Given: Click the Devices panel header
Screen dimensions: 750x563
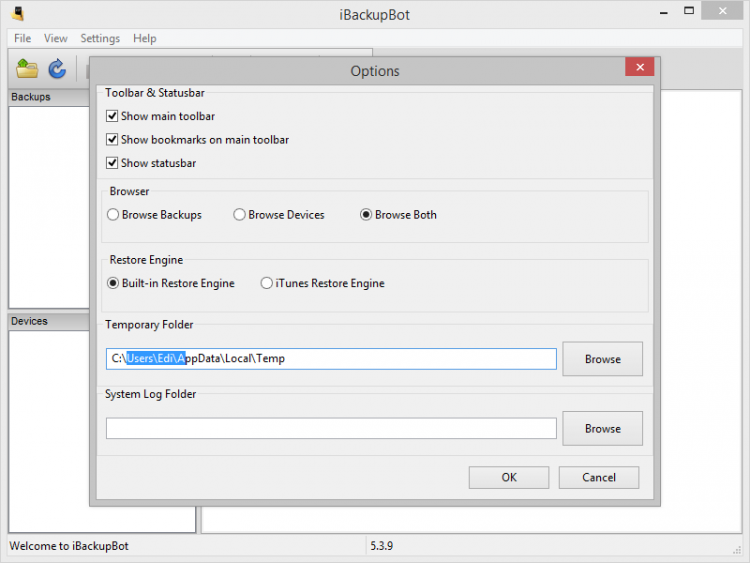Looking at the screenshot, I should pyautogui.click(x=49, y=321).
